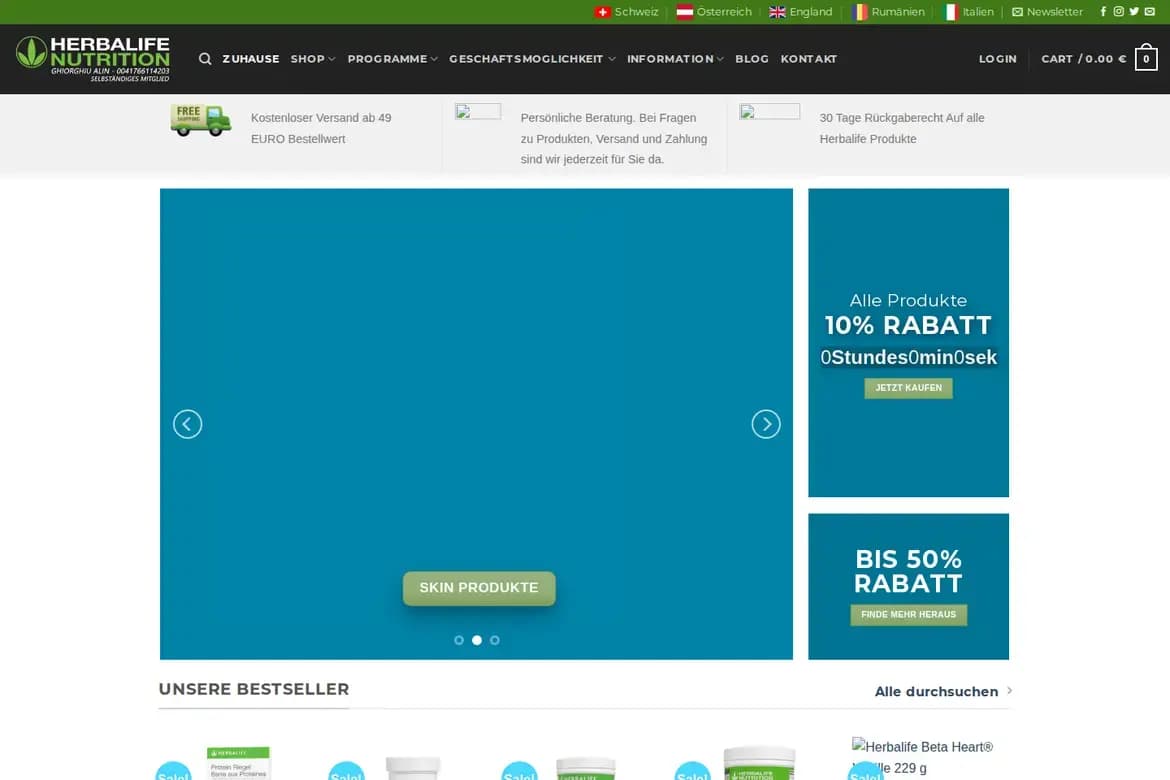The height and width of the screenshot is (780, 1170).
Task: Open the shopping cart bag icon
Action: 1146,58
